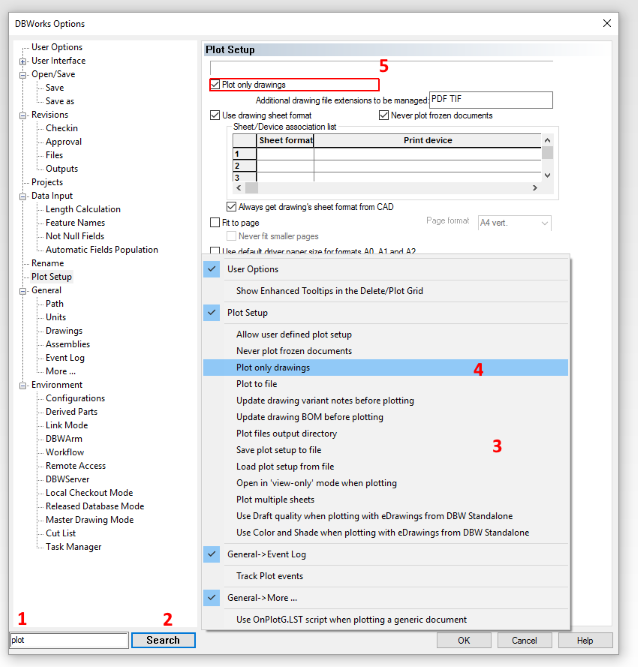Click the Help button
This screenshot has height=667, width=638.
[x=585, y=641]
